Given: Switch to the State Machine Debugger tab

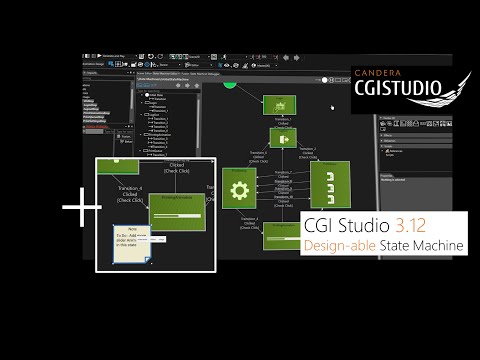Looking at the screenshot, I should point(205,74).
